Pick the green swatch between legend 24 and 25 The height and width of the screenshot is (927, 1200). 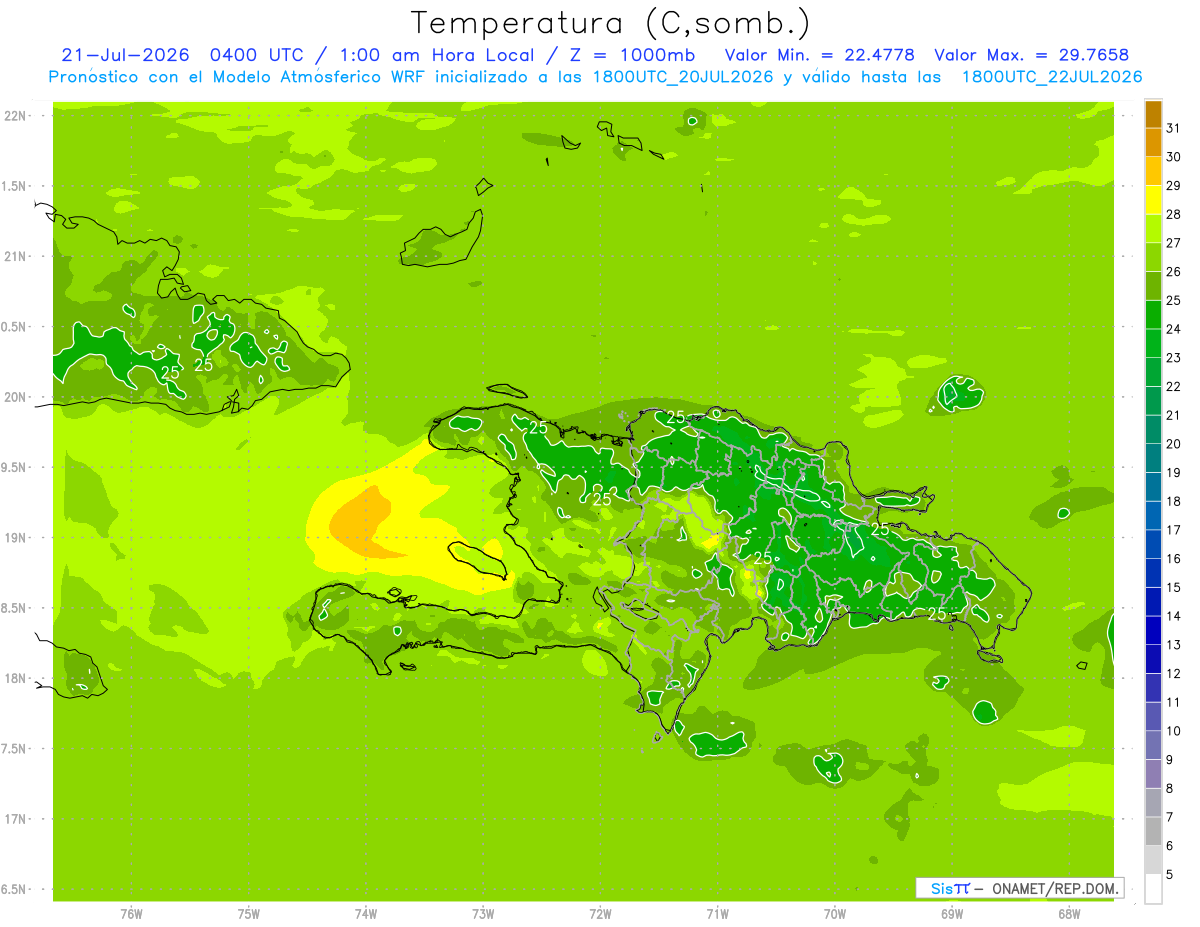pos(1153,315)
